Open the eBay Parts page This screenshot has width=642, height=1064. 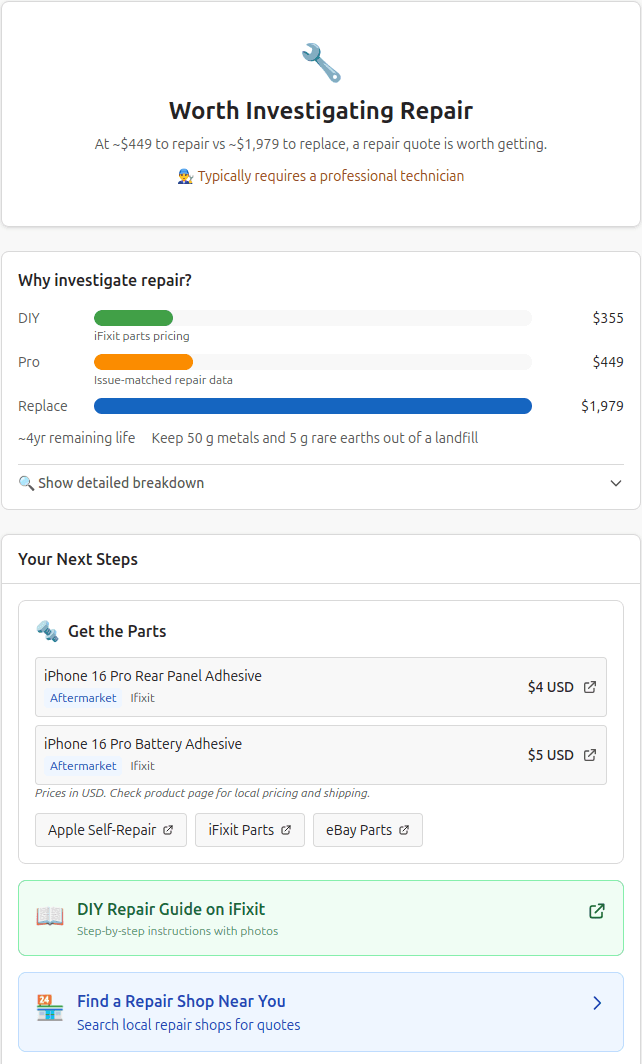(x=367, y=829)
